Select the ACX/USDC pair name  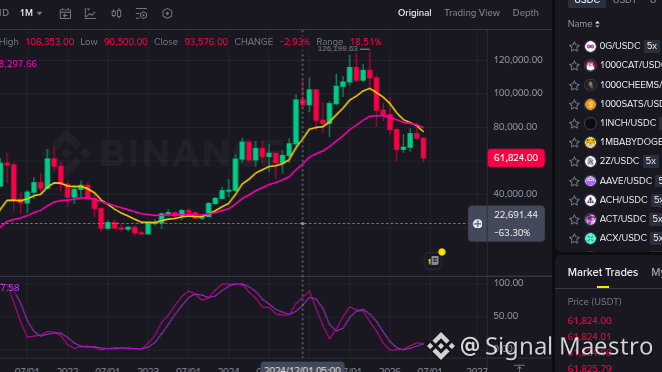point(623,238)
